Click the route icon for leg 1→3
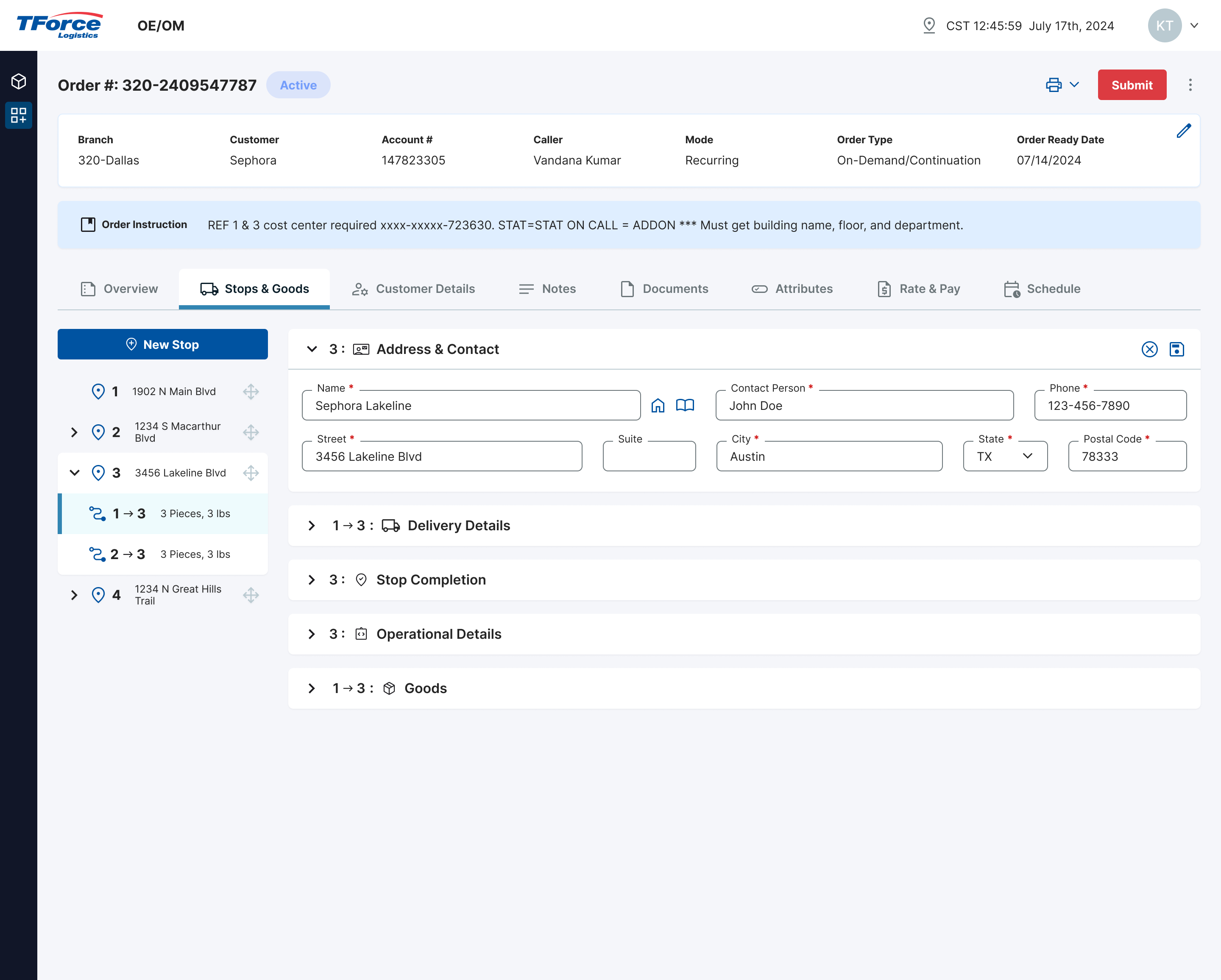Viewport: 1221px width, 980px height. click(x=98, y=513)
